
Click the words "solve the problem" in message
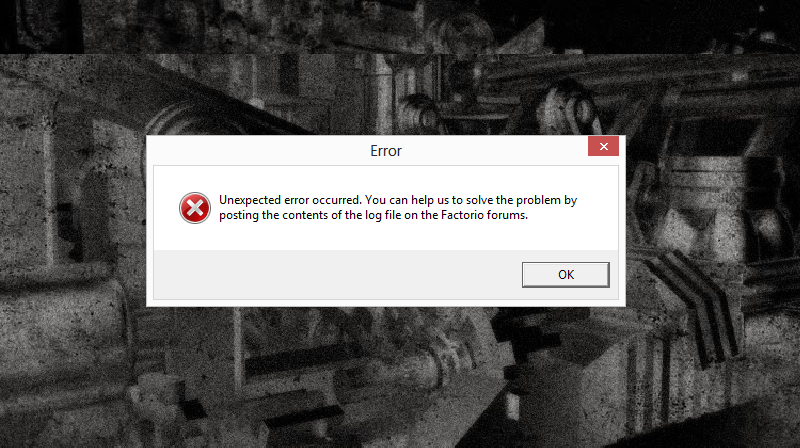(513, 200)
